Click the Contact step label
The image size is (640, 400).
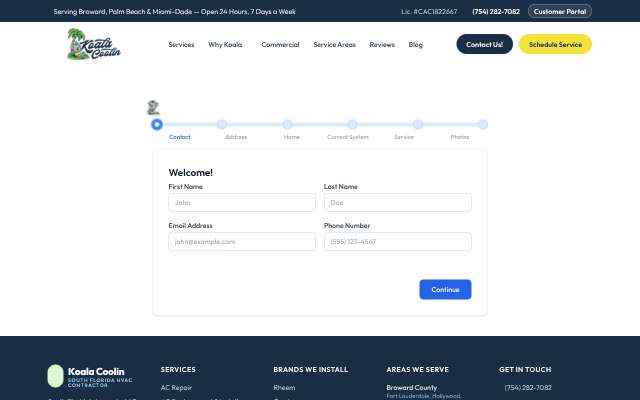tap(180, 137)
